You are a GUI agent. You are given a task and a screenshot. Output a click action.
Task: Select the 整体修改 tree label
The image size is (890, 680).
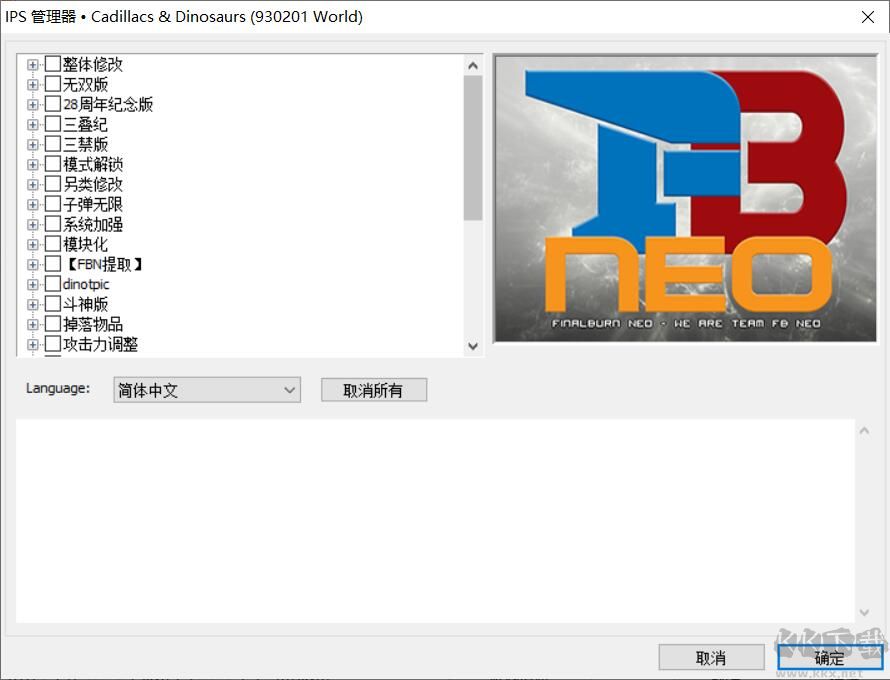[x=93, y=64]
